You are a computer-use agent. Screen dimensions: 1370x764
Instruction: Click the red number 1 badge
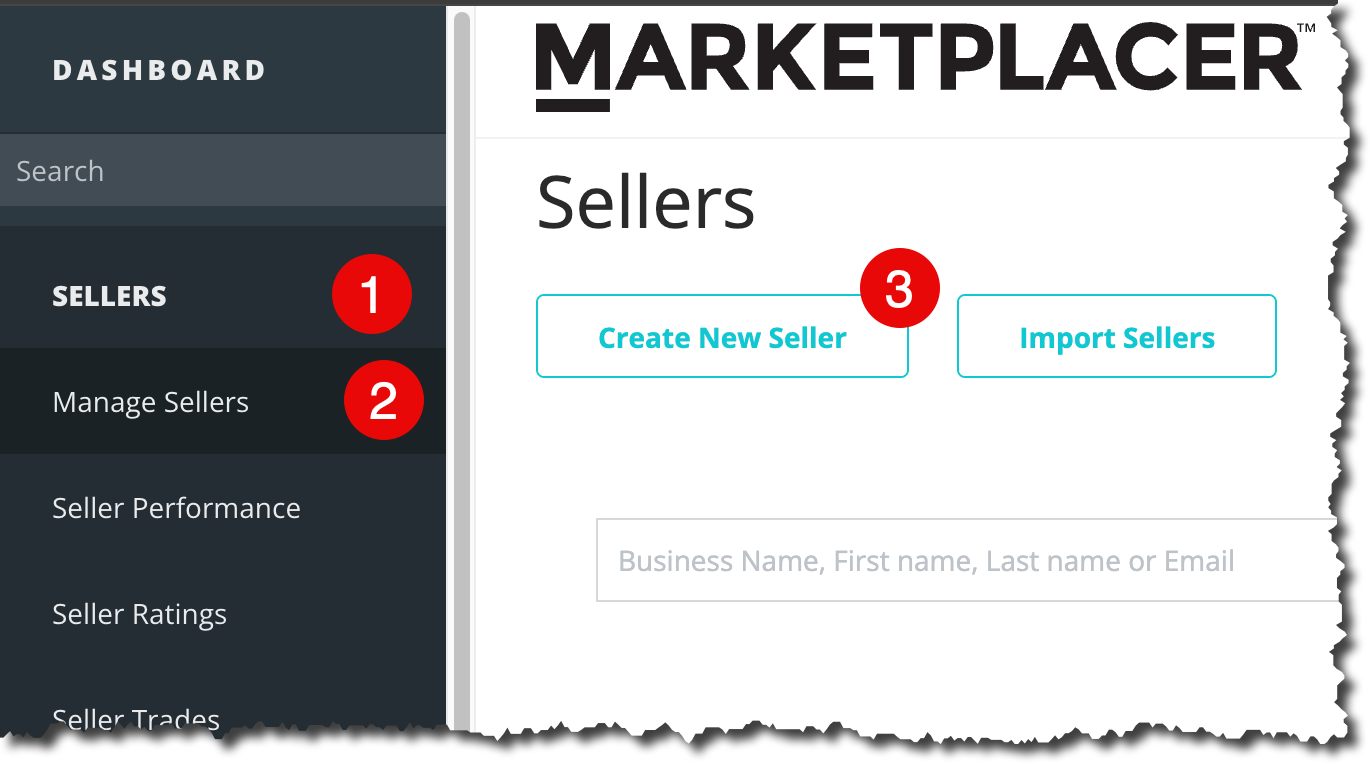click(372, 295)
